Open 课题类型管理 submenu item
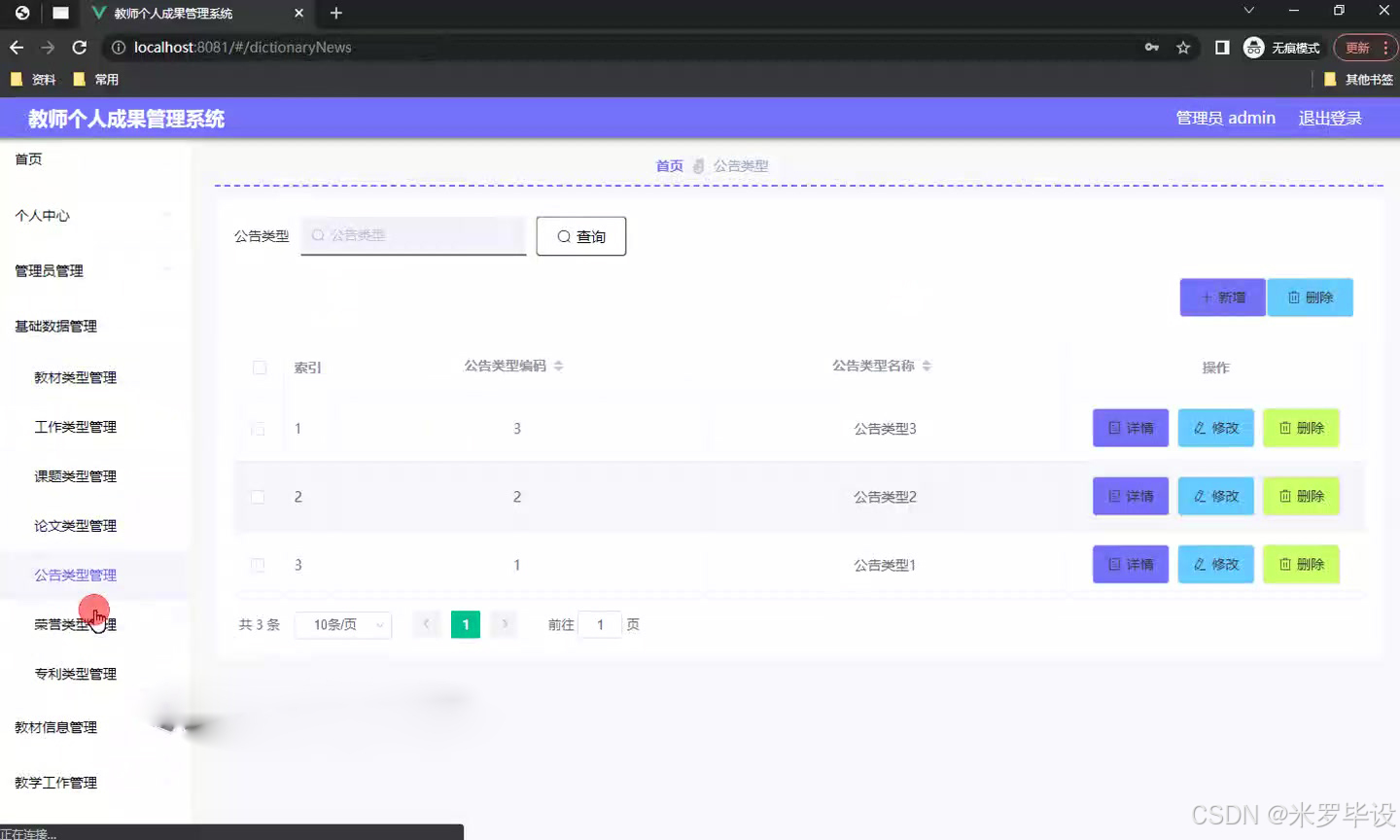 [x=76, y=476]
